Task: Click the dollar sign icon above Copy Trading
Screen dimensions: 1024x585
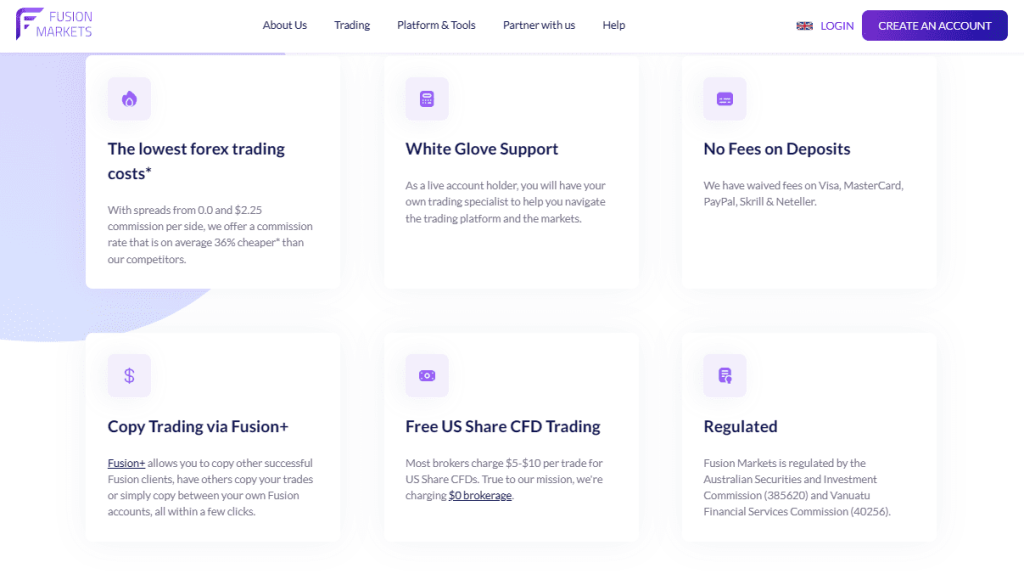Action: [x=129, y=375]
